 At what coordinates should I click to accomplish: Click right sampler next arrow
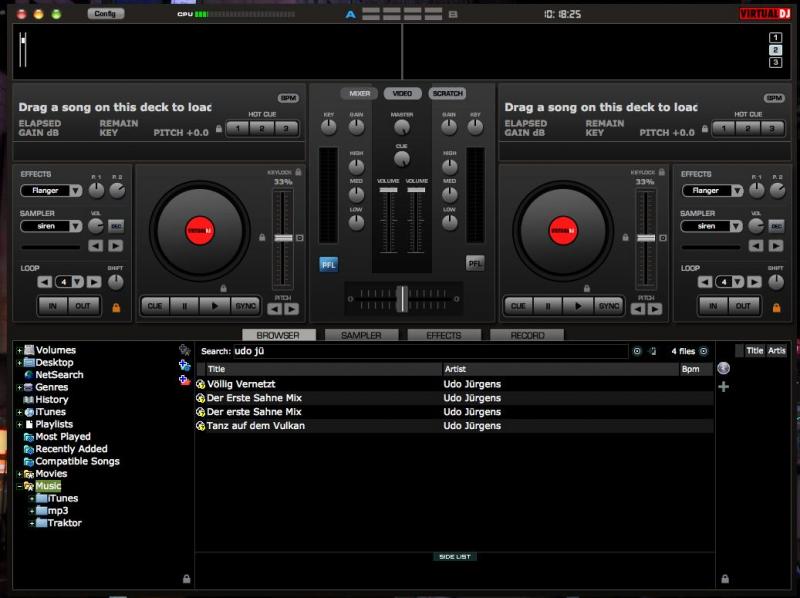(x=776, y=246)
